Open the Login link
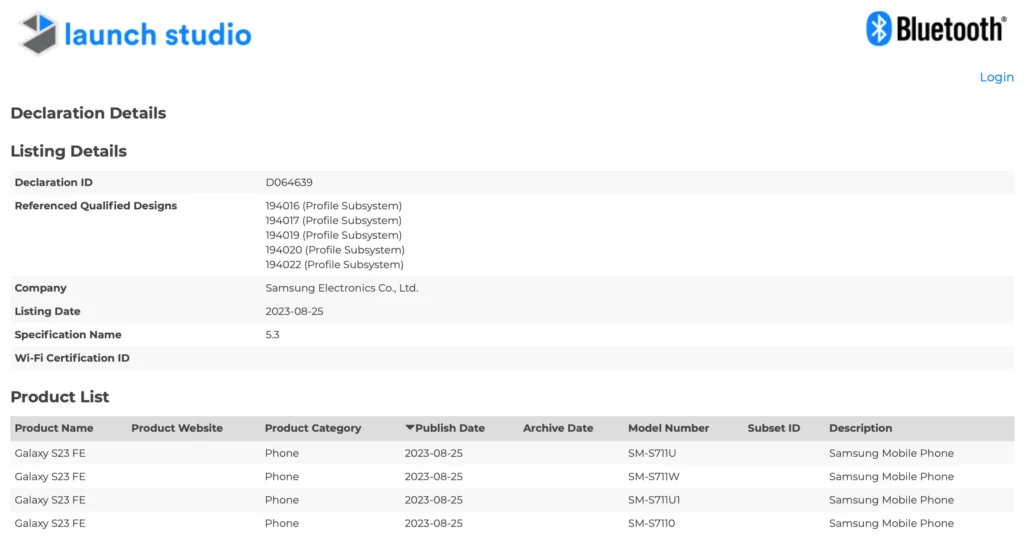 tap(997, 77)
